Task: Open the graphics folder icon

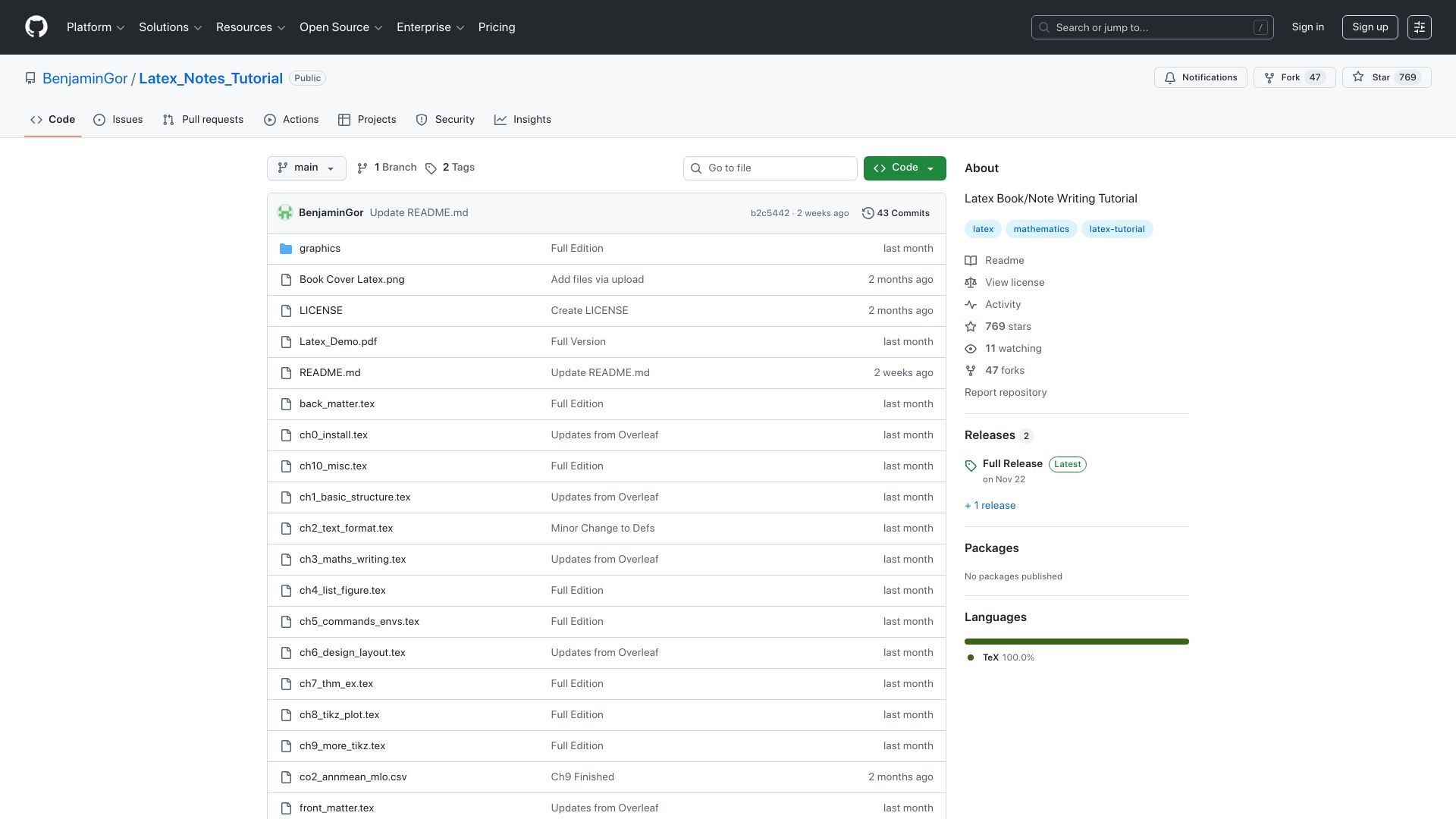Action: pyautogui.click(x=286, y=249)
